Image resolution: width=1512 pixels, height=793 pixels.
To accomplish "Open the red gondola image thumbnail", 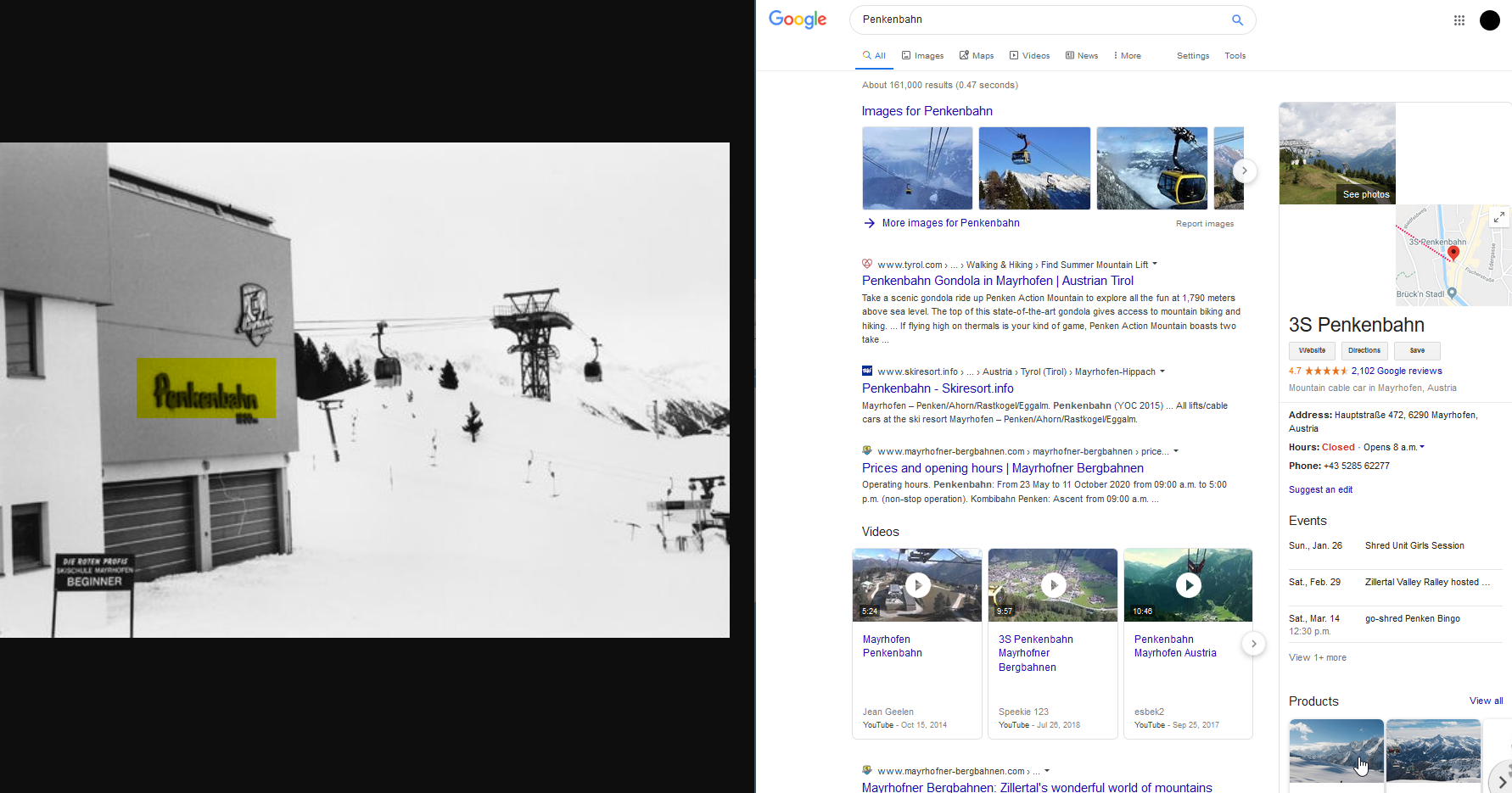I will tap(1034, 168).
